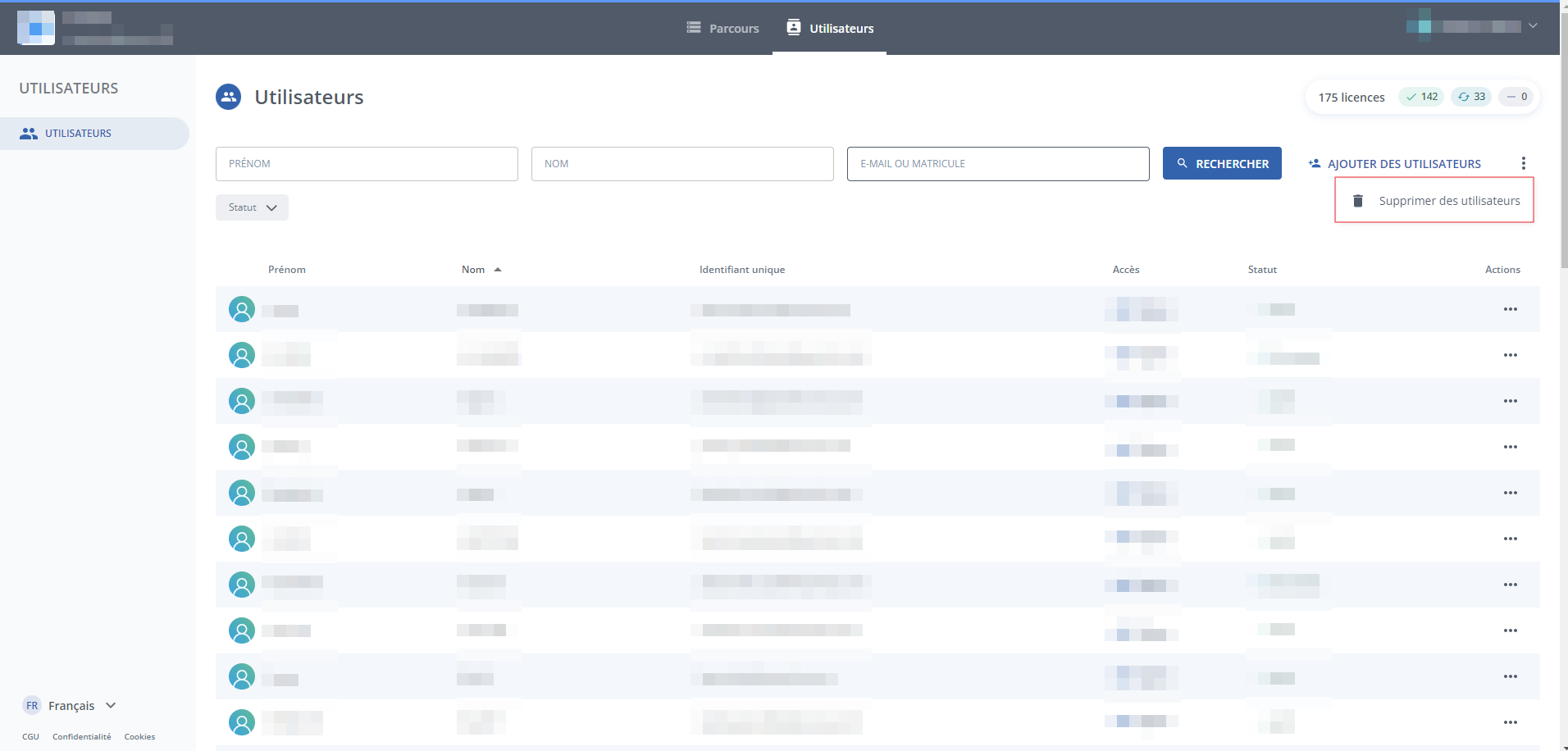Click the active licences checkmark badge 142
The image size is (1568, 751).
coord(1421,97)
